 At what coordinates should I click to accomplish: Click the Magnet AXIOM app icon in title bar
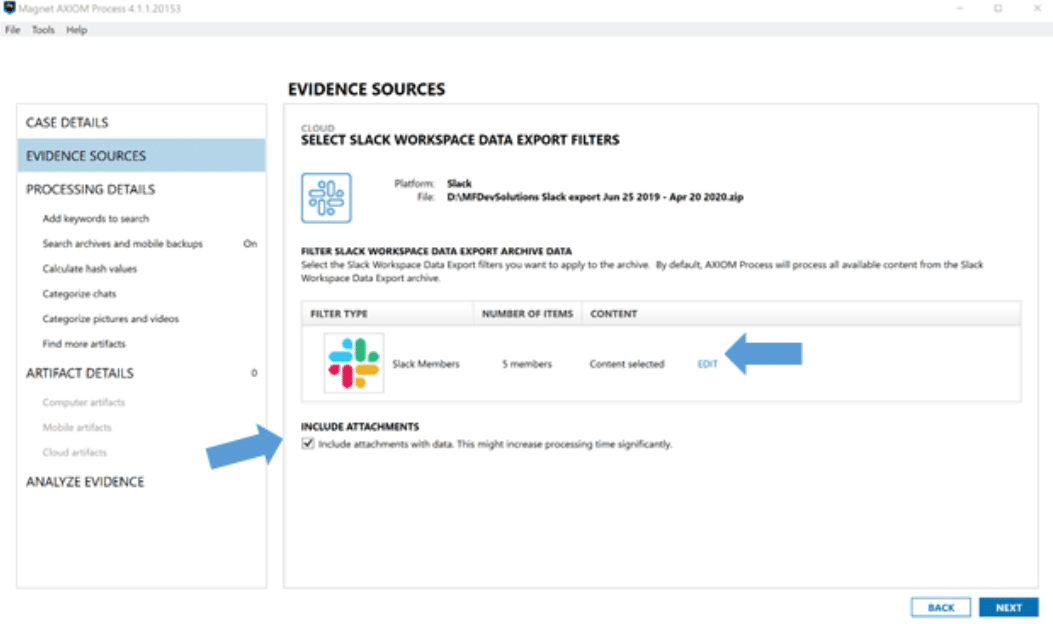pyautogui.click(x=9, y=8)
